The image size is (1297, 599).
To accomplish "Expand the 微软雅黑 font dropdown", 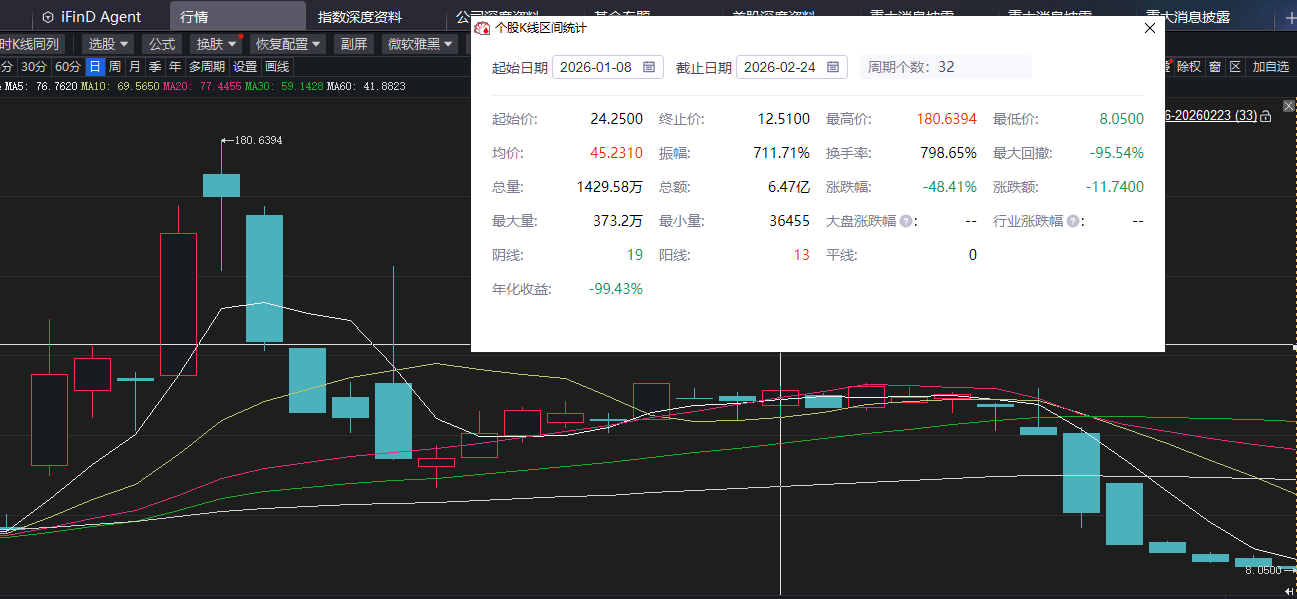I will (x=419, y=44).
